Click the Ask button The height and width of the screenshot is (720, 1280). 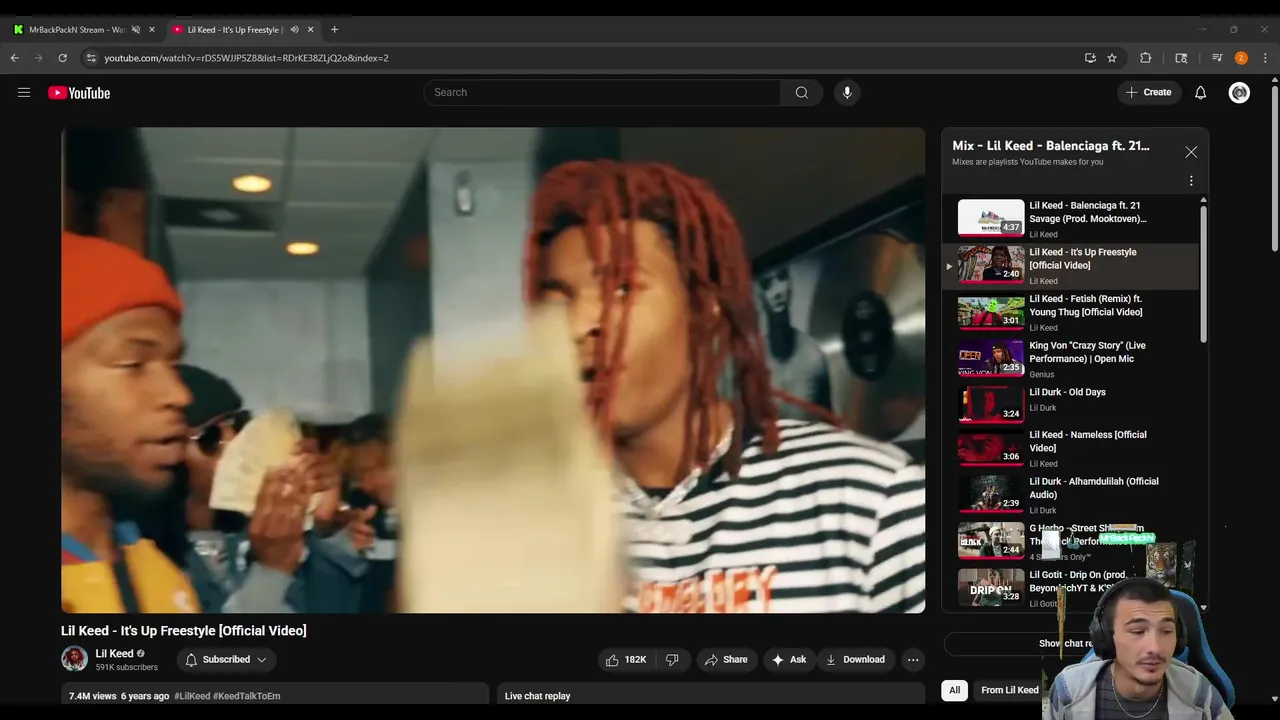coord(788,660)
